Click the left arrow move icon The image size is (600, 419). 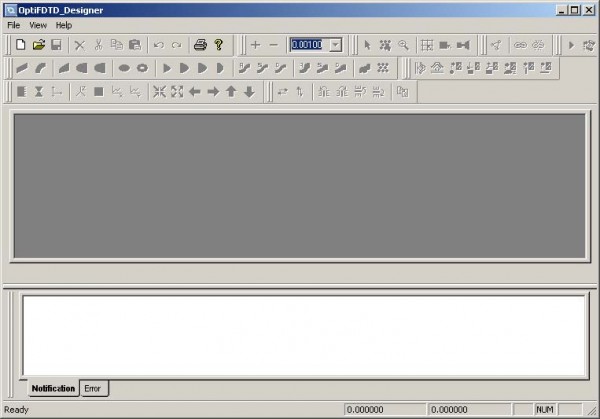(195, 92)
